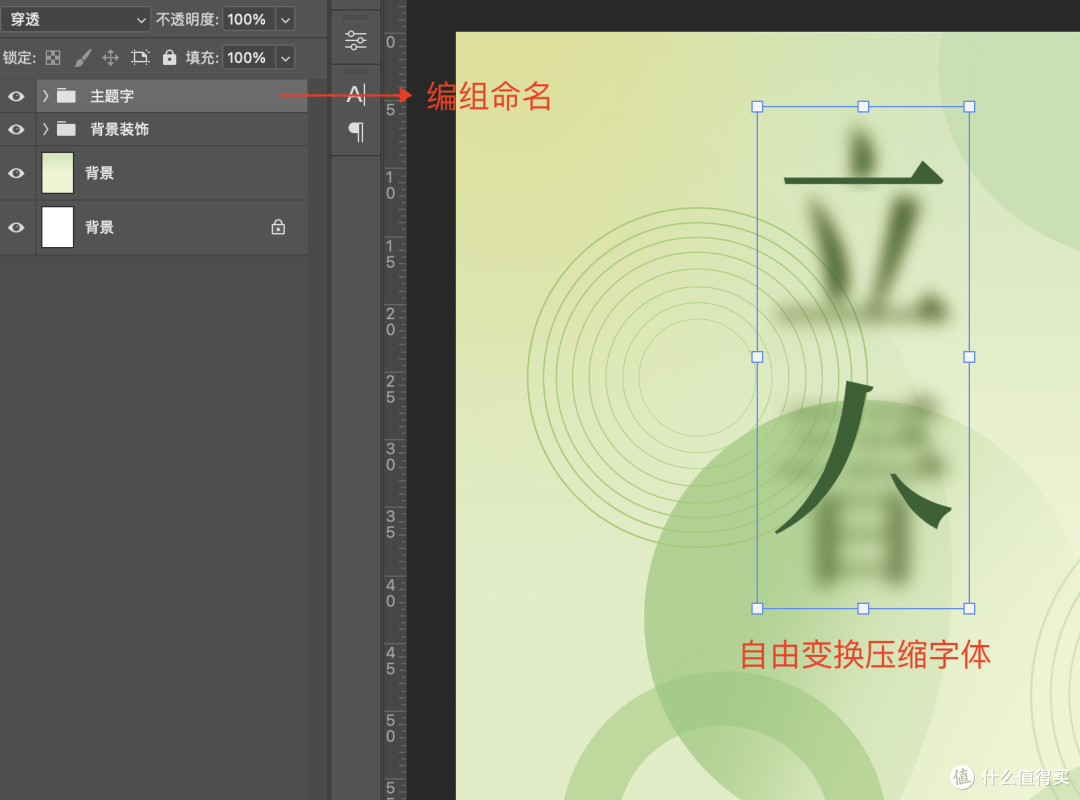
Task: Click the middle-left transform handle
Action: click(757, 357)
